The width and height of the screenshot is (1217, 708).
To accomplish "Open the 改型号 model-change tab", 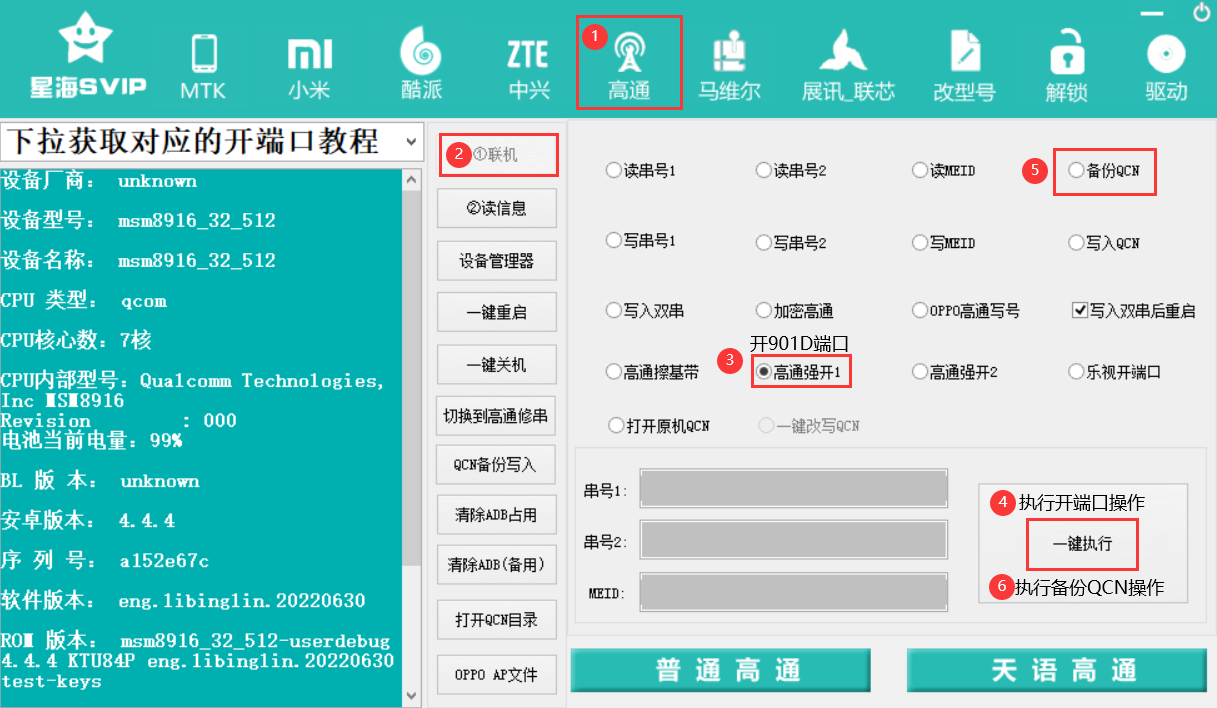I will point(964,67).
